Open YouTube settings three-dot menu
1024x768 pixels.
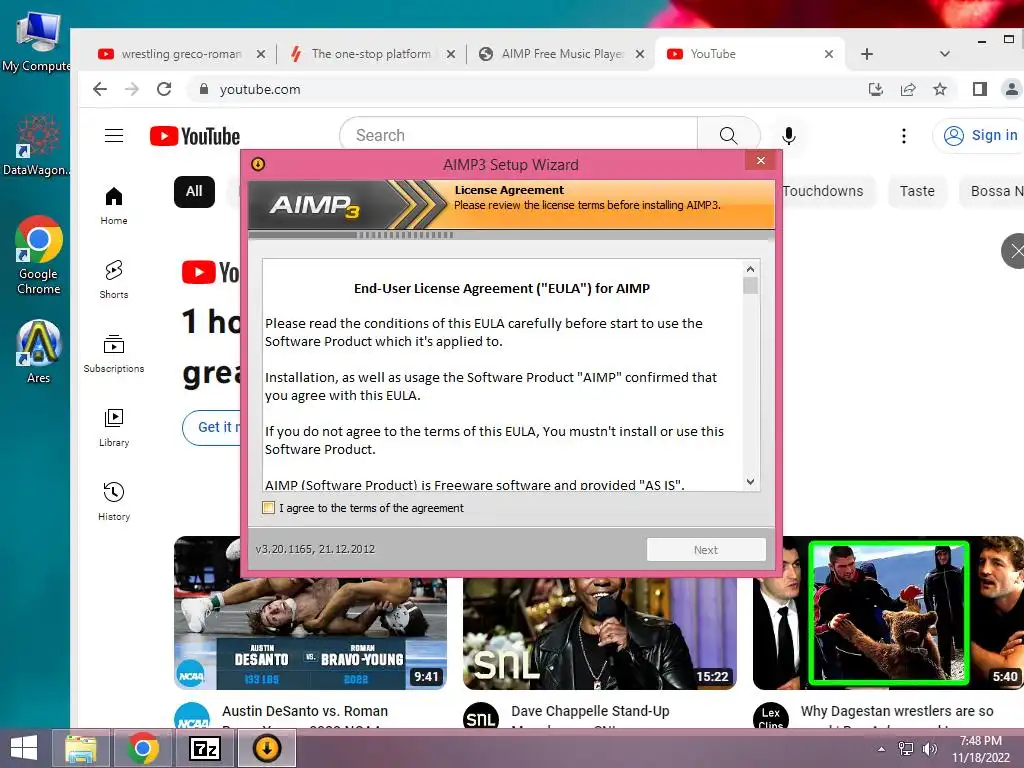point(904,135)
